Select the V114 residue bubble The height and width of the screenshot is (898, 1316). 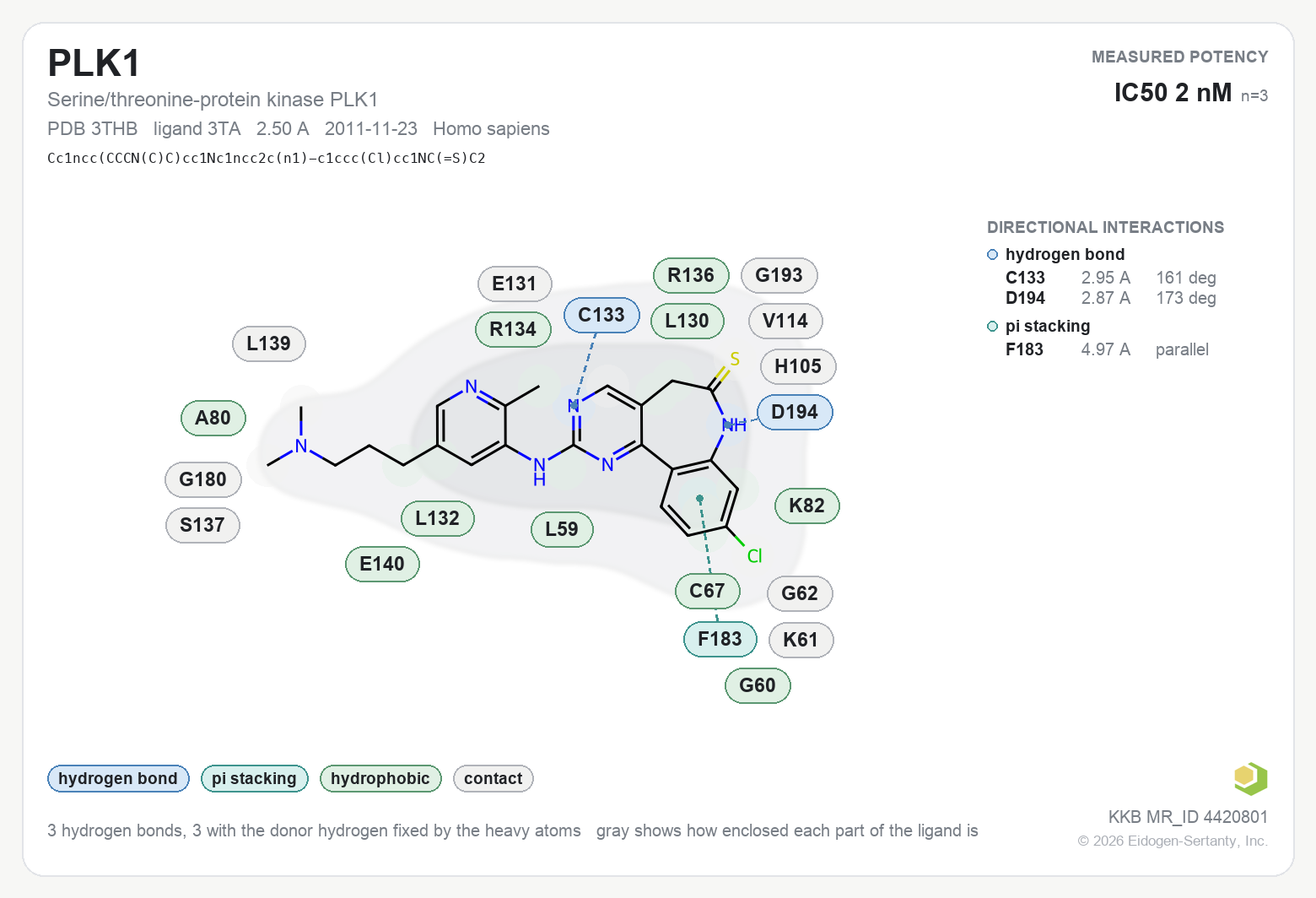(785, 321)
